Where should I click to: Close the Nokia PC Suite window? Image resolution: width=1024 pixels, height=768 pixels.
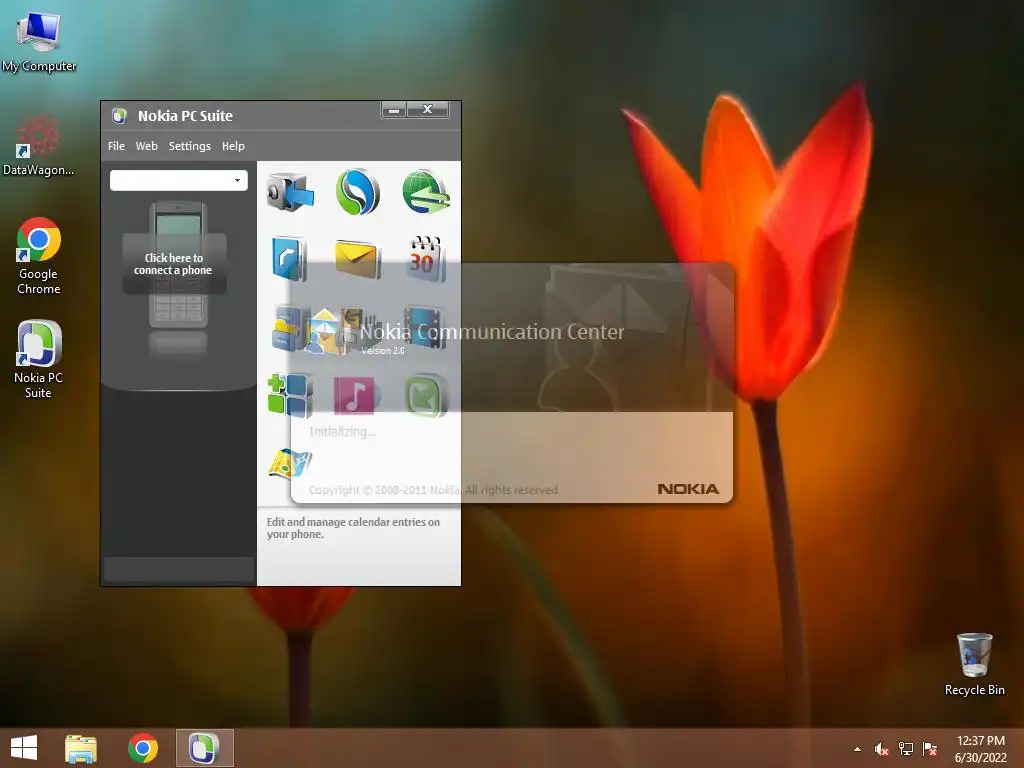coord(428,110)
